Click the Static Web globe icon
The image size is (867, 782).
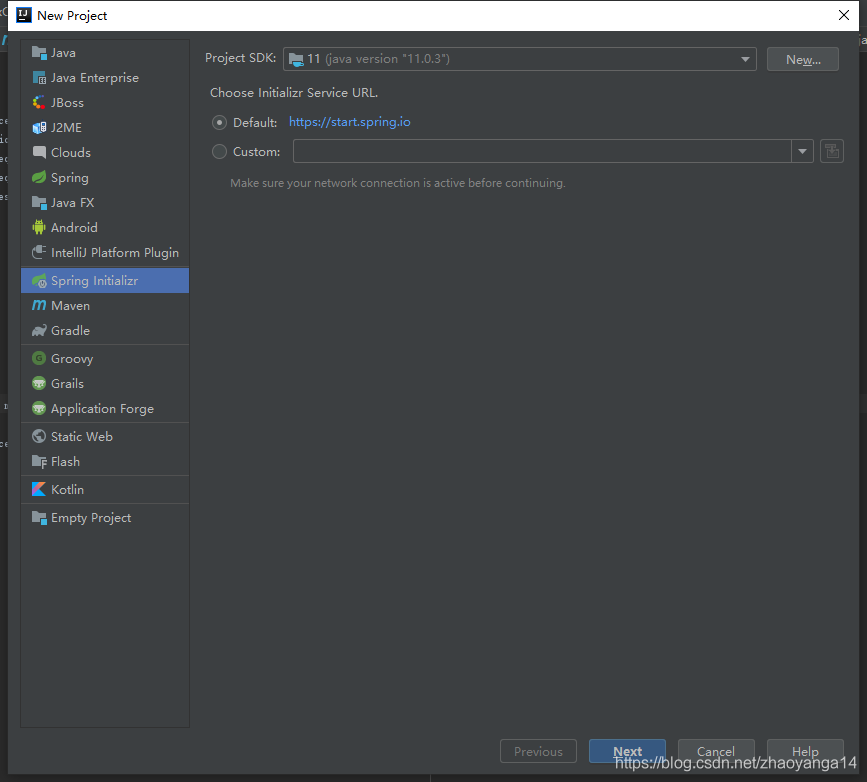(x=39, y=437)
